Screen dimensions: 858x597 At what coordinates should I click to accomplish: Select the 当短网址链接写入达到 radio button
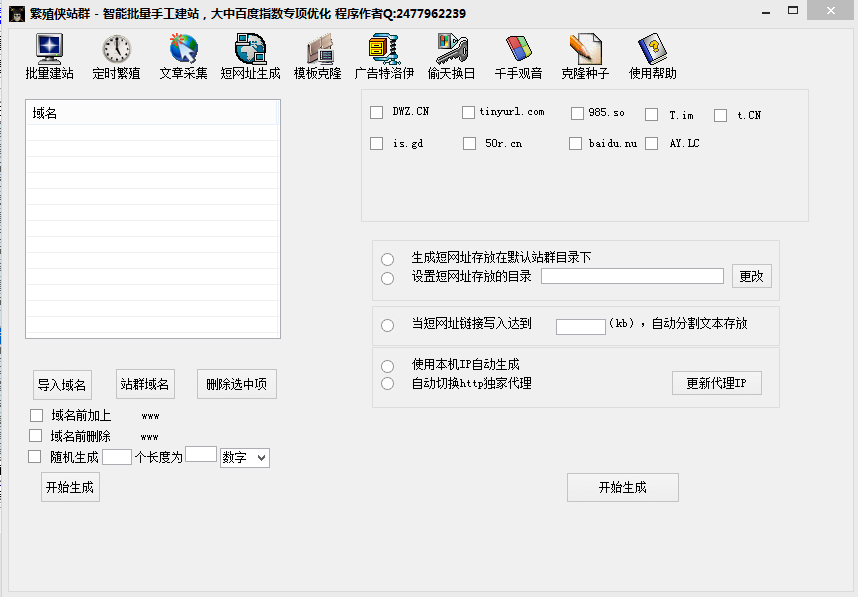coord(387,326)
